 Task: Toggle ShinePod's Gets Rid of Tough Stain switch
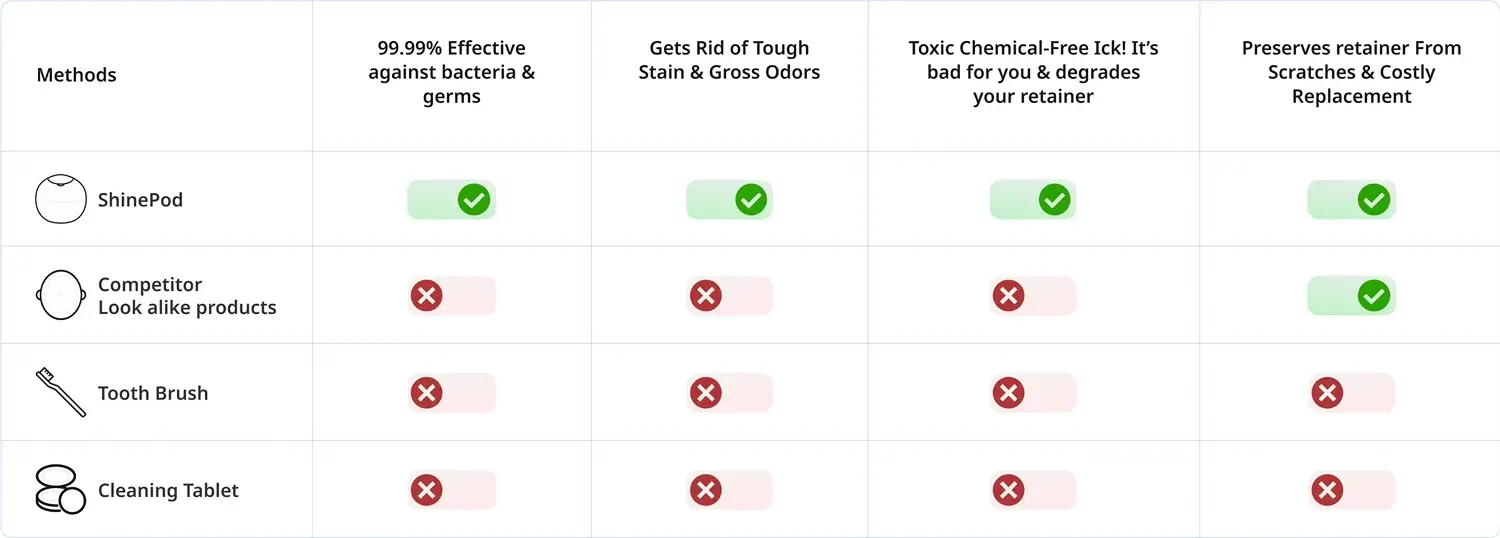[729, 200]
